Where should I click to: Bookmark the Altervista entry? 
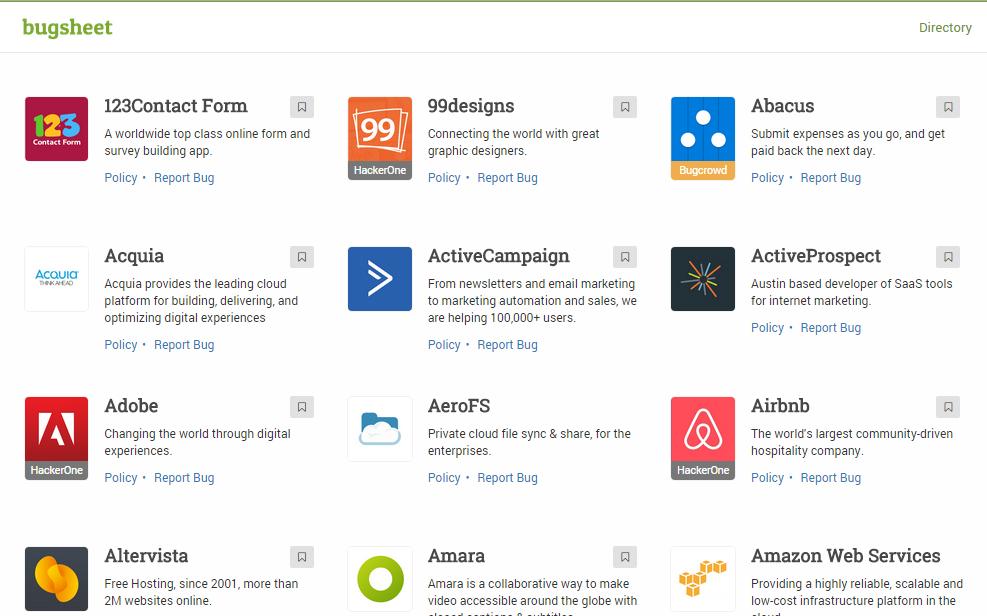302,557
